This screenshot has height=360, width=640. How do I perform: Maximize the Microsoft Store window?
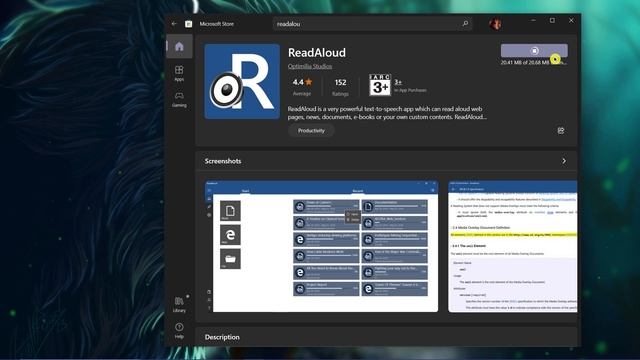552,20
